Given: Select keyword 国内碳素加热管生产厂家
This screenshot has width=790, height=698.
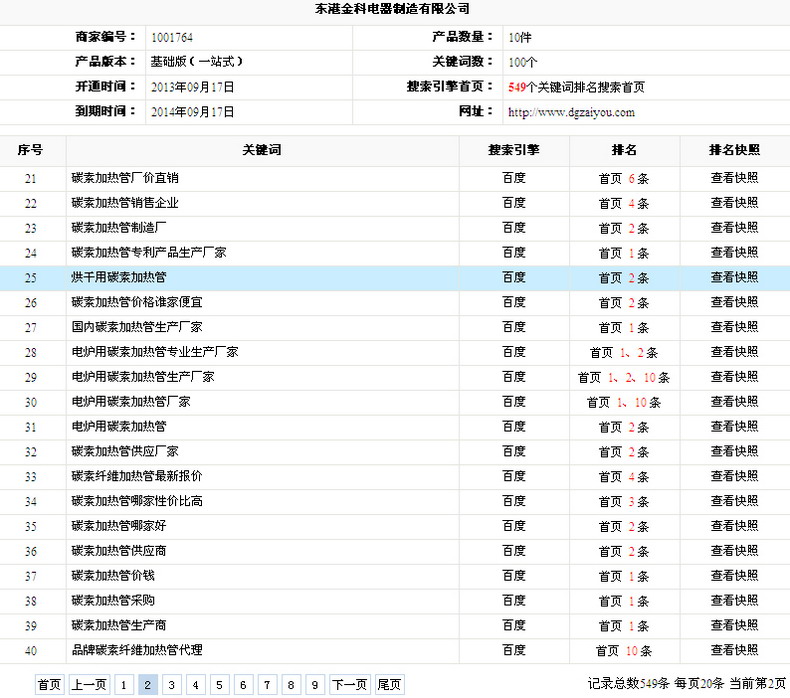Looking at the screenshot, I should pos(137,327).
